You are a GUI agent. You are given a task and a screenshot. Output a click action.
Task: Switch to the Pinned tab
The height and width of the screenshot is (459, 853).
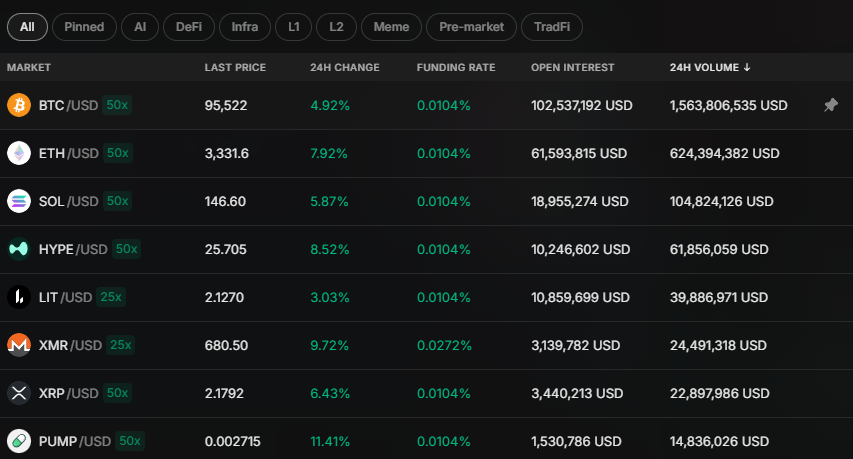tap(84, 27)
